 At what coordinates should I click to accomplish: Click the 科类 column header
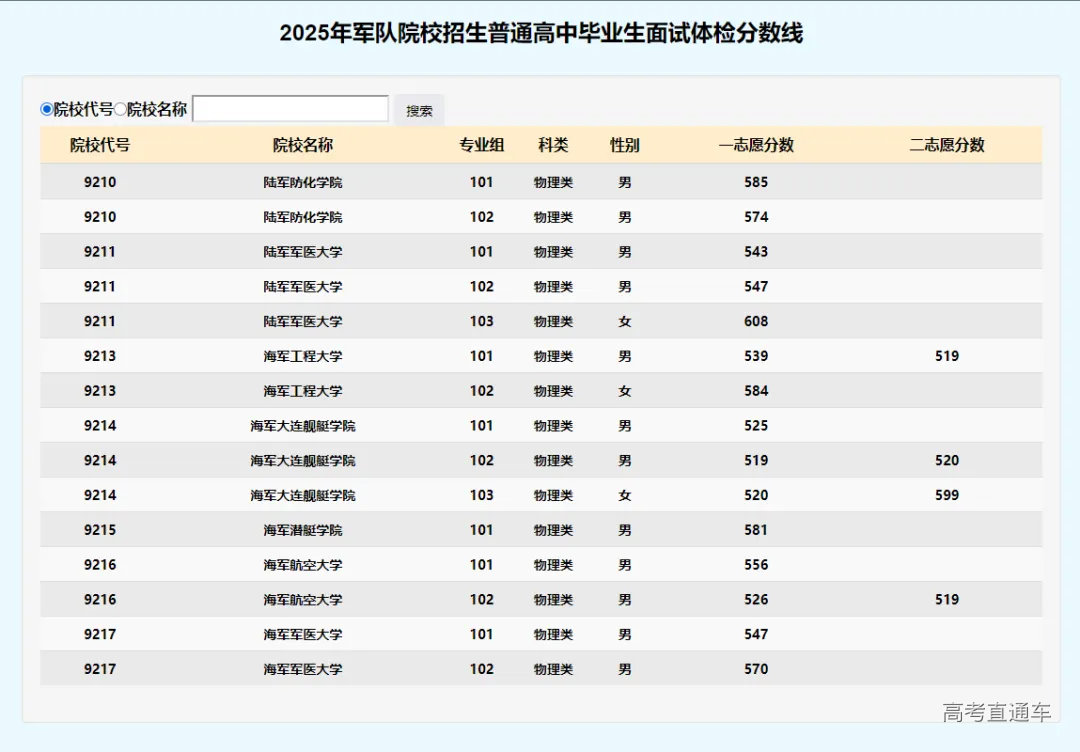tap(553, 145)
